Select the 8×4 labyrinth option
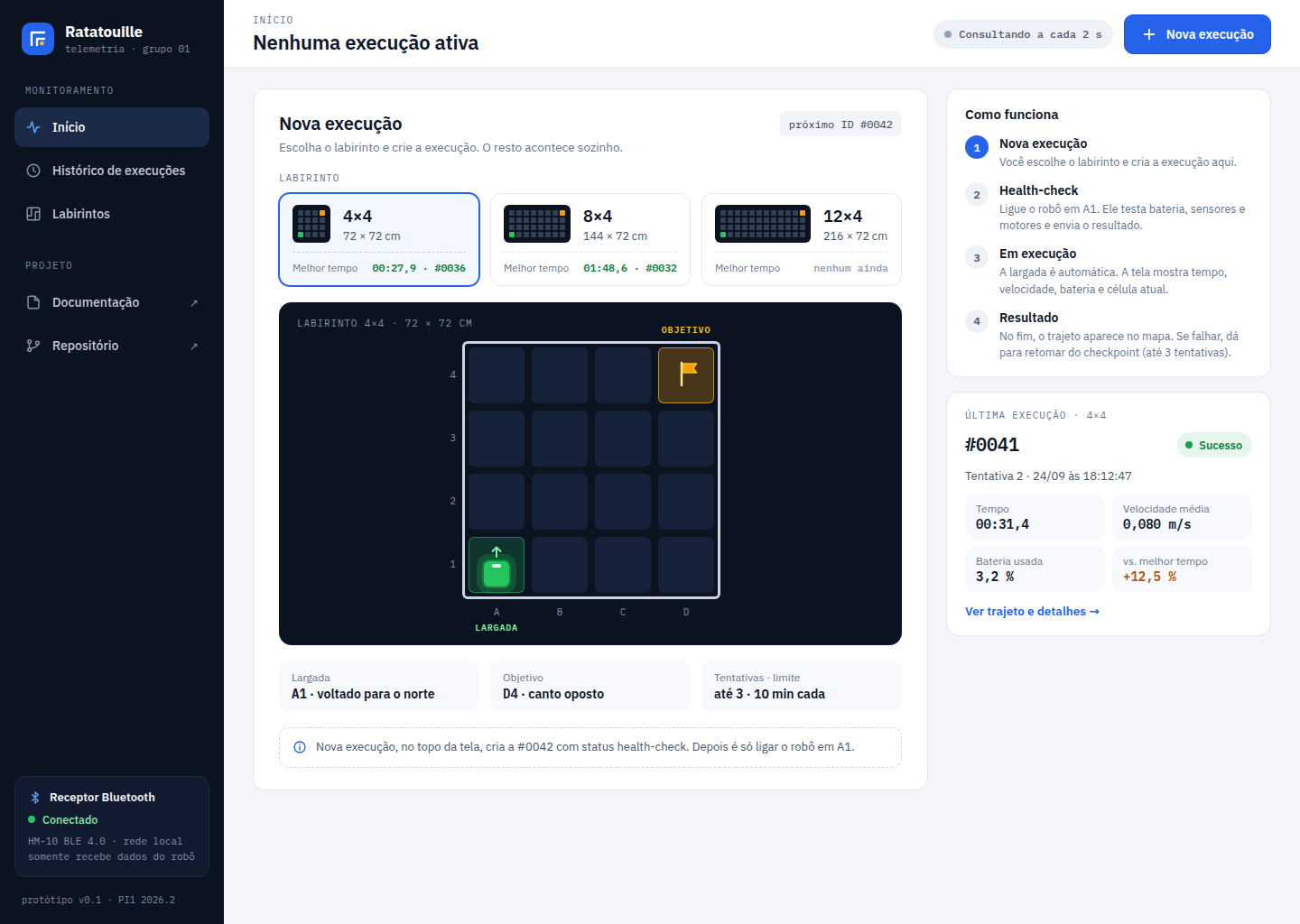 590,239
